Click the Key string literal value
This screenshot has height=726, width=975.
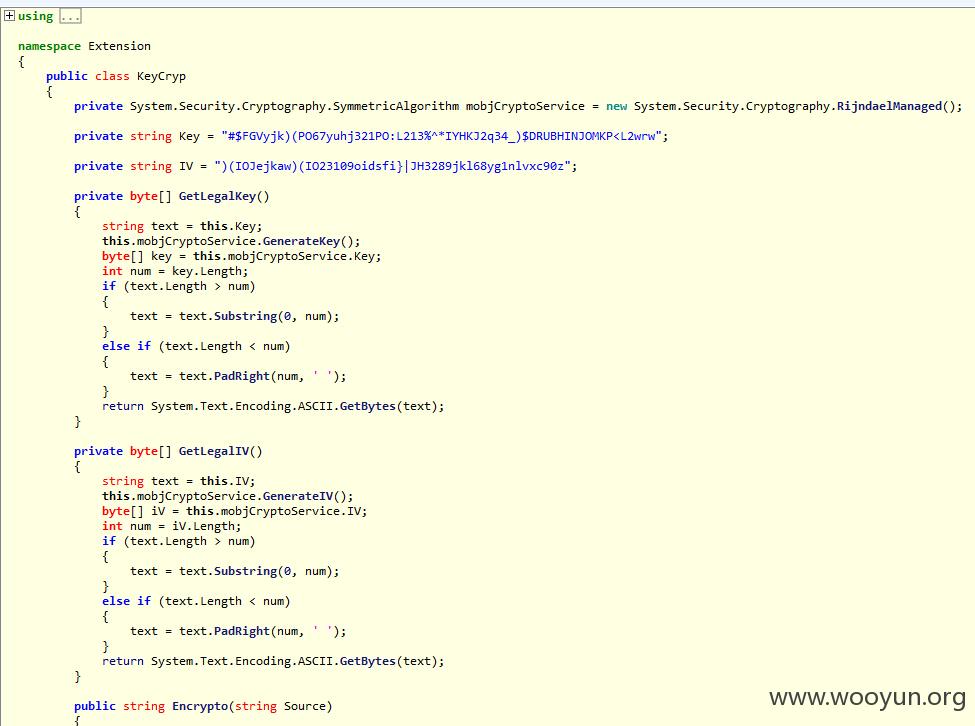click(441, 136)
